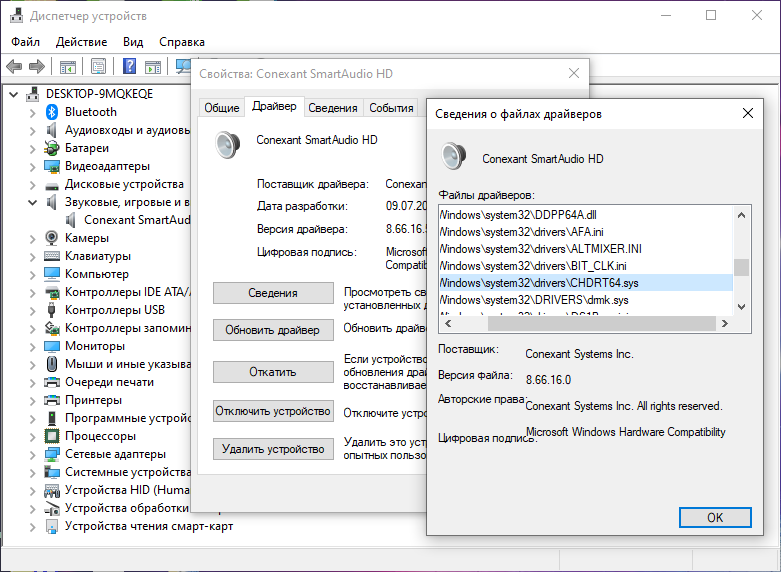The image size is (781, 572).
Task: Open the Файл menu
Action: [25, 42]
